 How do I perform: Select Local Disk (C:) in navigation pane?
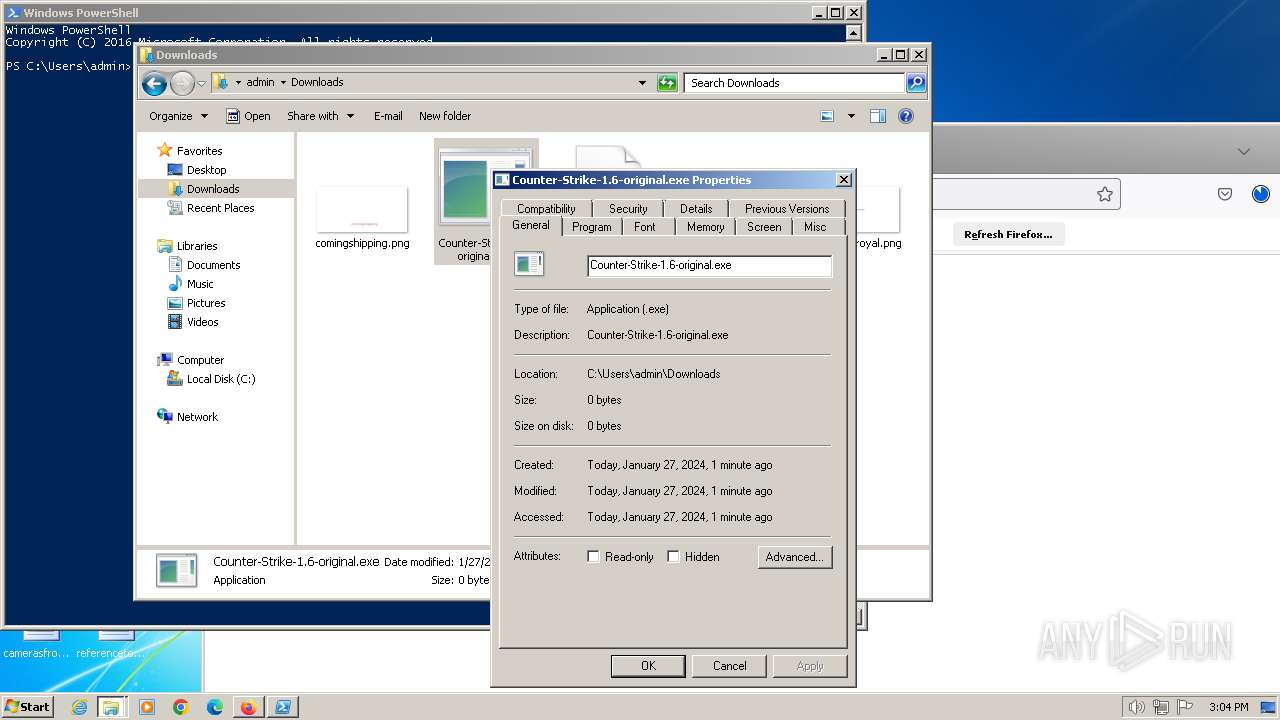[x=221, y=379]
